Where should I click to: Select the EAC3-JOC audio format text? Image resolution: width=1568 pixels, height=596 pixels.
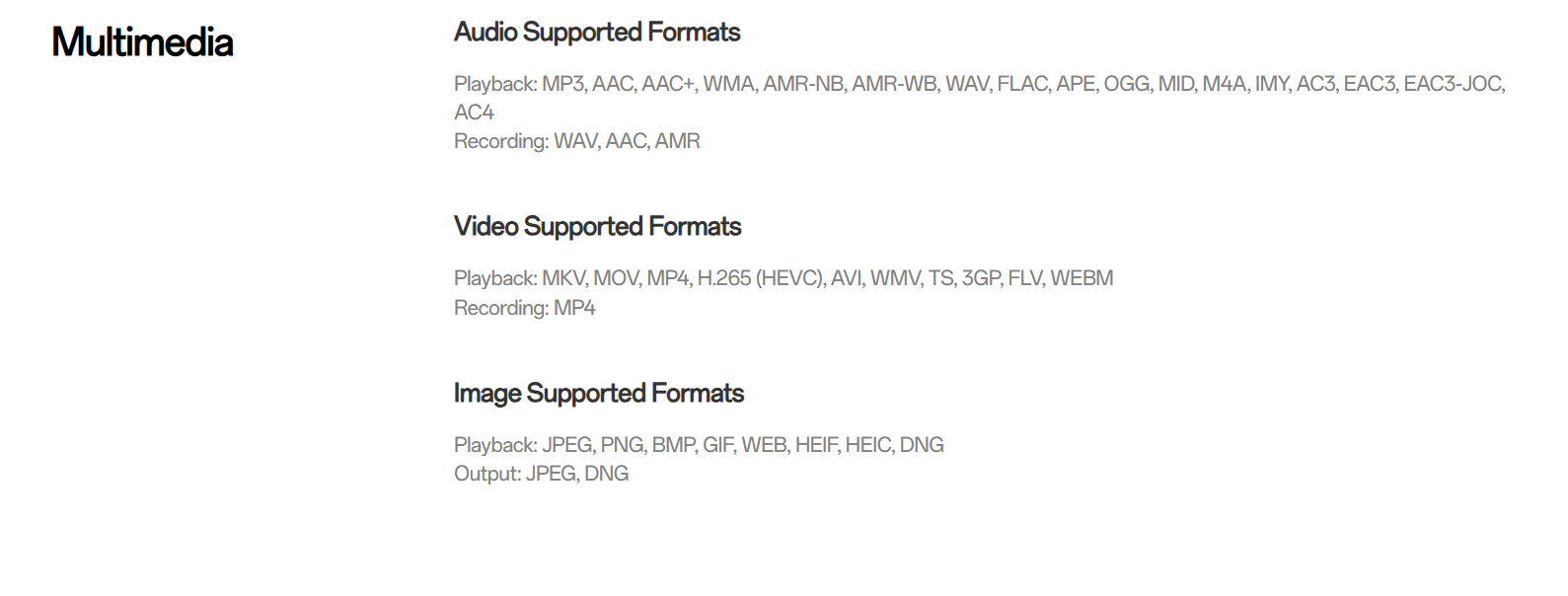coord(1453,84)
